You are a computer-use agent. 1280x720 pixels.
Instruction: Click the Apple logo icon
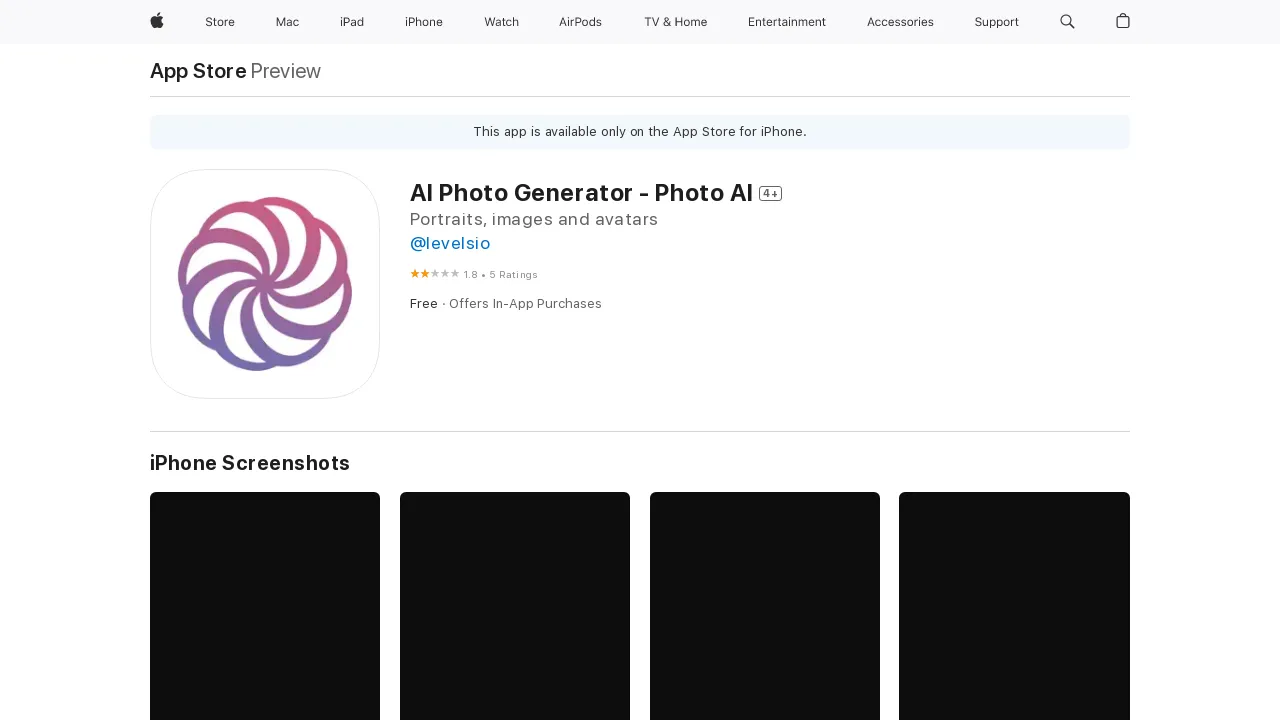point(156,21)
